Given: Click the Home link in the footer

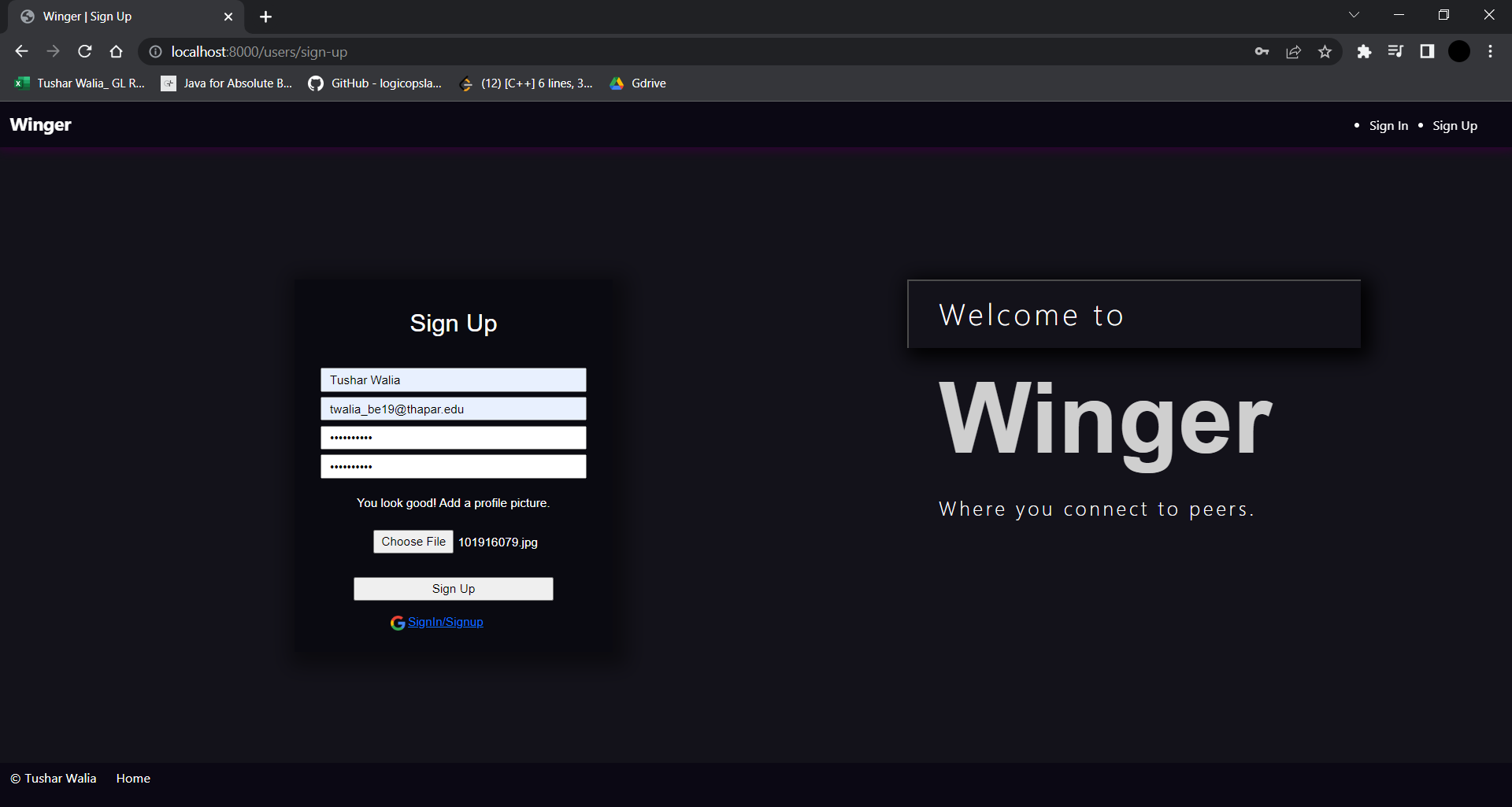Looking at the screenshot, I should click(132, 778).
